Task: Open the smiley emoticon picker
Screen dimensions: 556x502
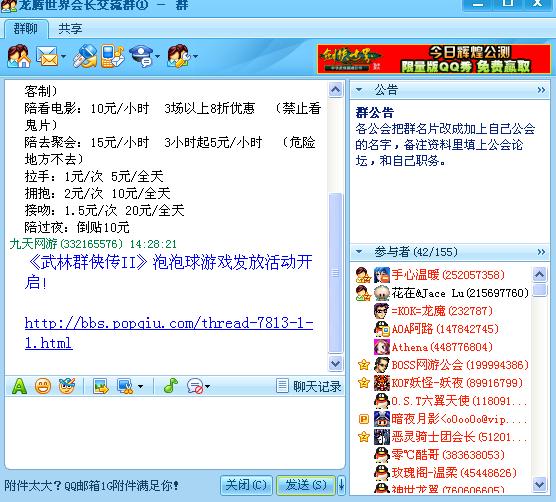Action: coord(43,386)
